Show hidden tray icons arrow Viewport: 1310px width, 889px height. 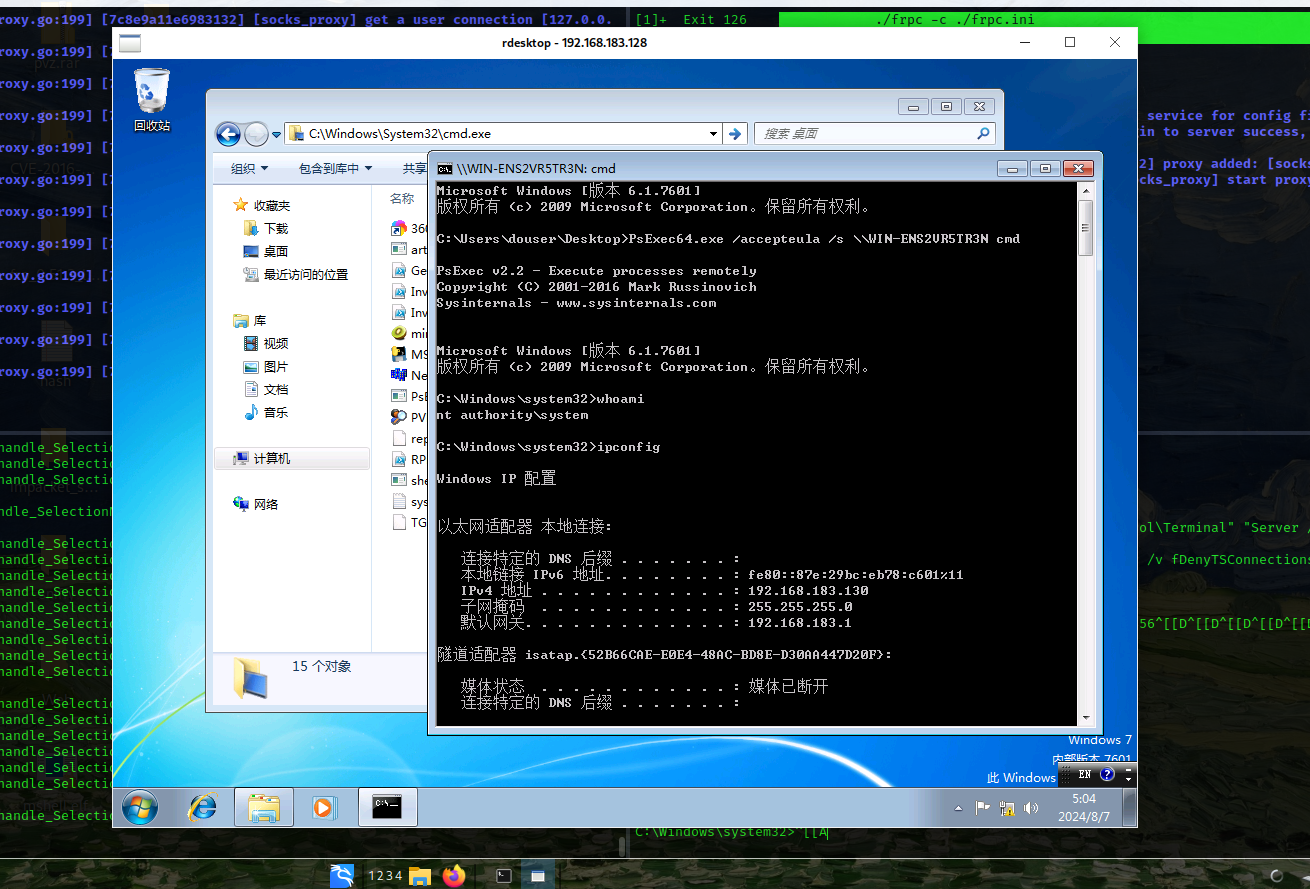pos(959,808)
